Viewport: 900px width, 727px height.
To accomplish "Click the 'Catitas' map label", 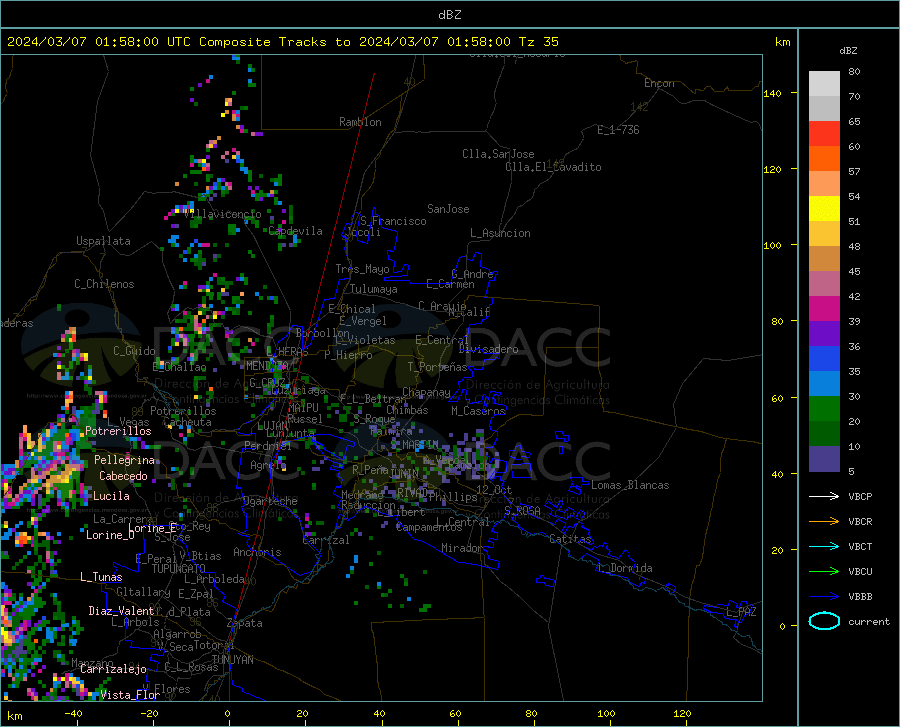I will [570, 539].
